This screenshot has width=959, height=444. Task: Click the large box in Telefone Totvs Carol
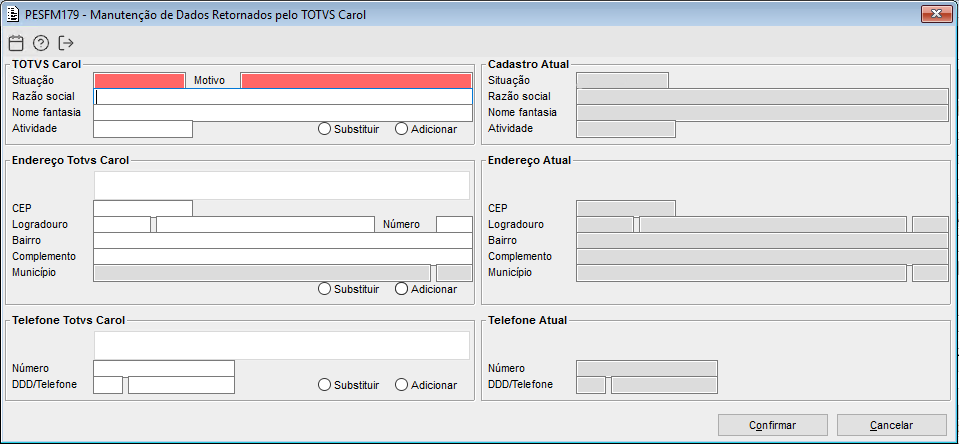pos(282,346)
